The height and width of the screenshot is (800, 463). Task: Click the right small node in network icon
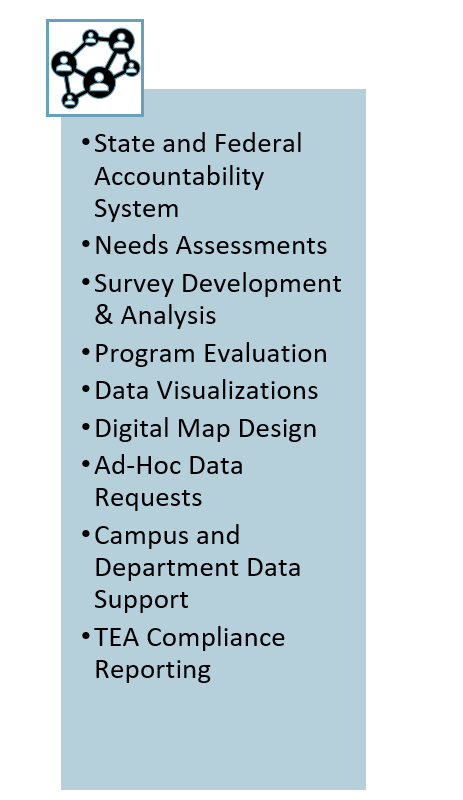[131, 68]
